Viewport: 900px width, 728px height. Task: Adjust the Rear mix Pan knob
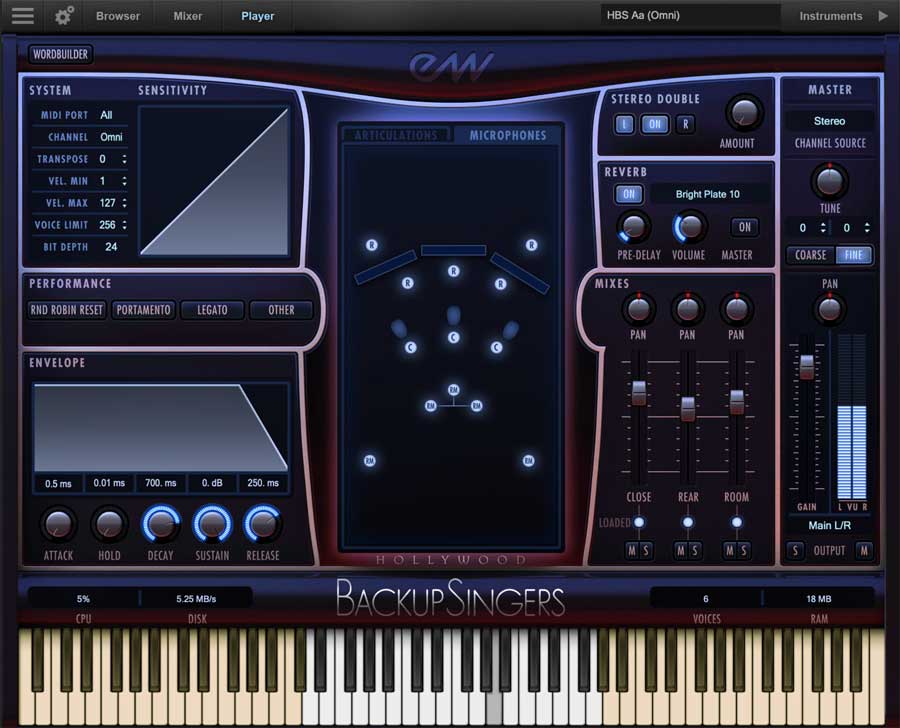click(x=688, y=308)
